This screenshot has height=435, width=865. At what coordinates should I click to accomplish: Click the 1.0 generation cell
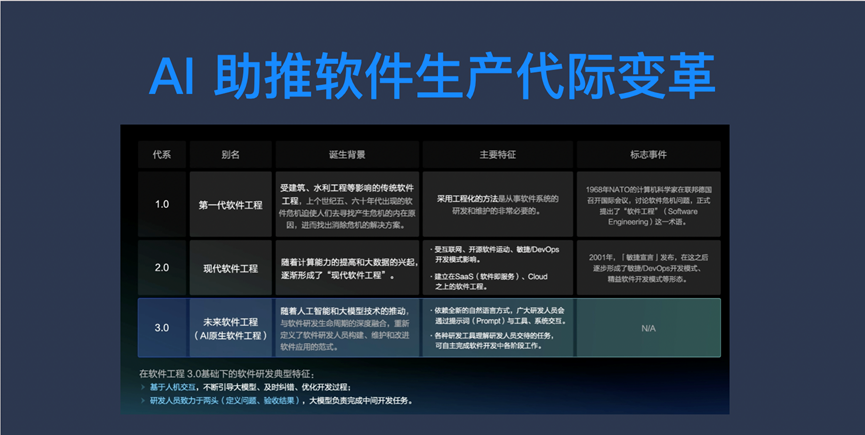click(x=162, y=204)
